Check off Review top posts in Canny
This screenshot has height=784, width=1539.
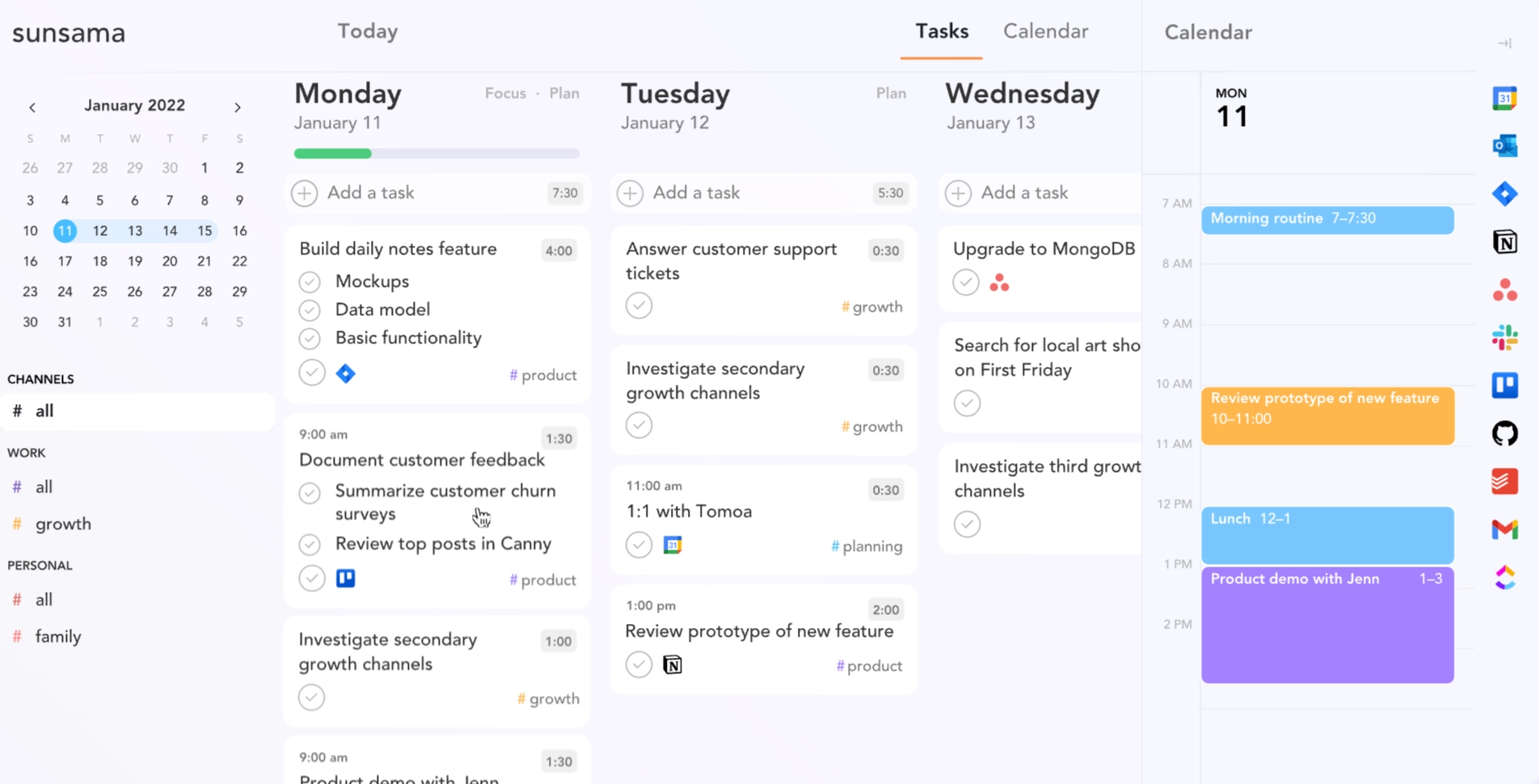click(310, 545)
